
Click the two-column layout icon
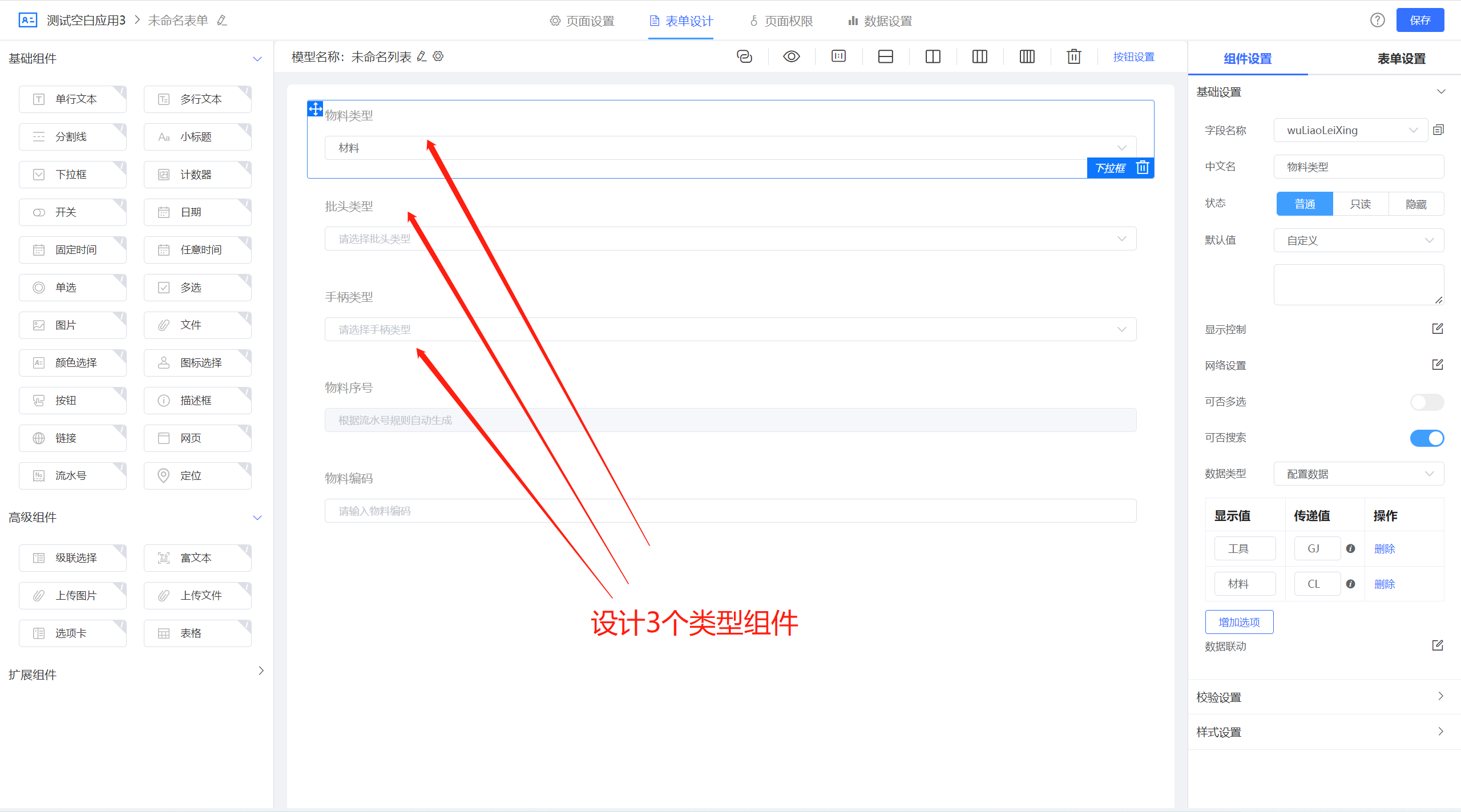[x=933, y=56]
